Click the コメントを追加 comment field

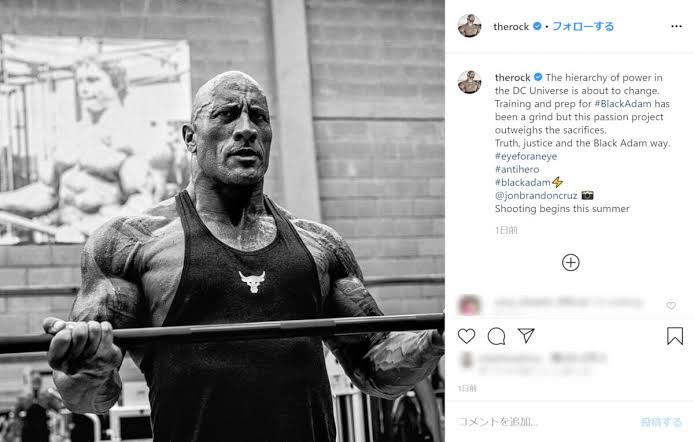coord(544,422)
